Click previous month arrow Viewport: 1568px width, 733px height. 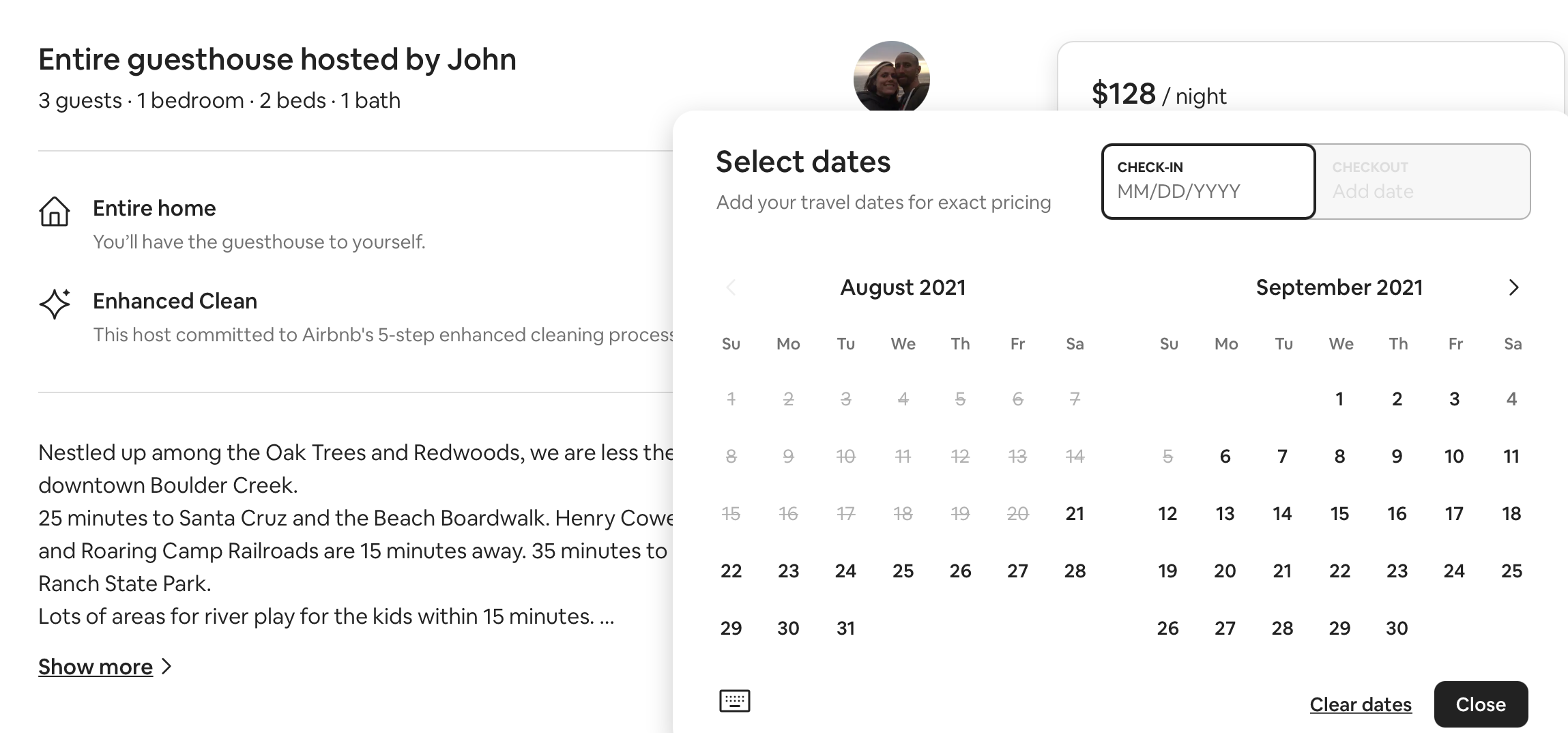point(731,287)
